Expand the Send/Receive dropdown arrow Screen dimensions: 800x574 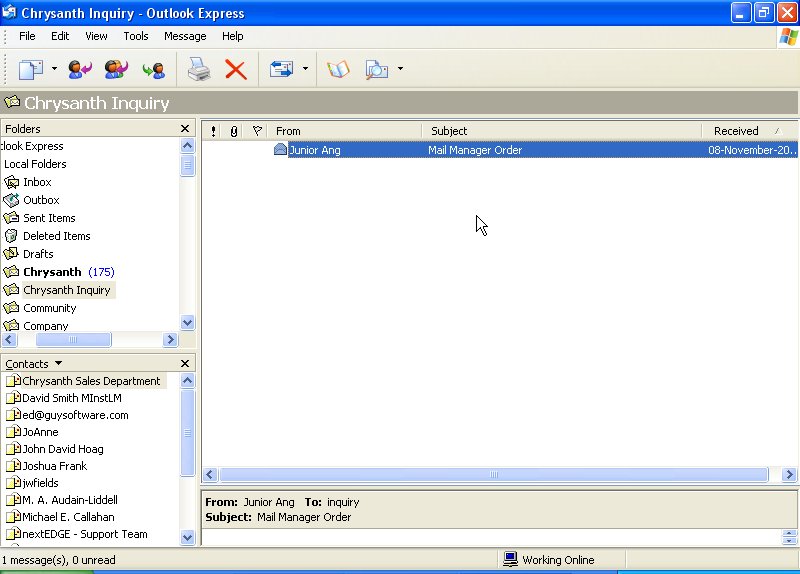pos(305,69)
